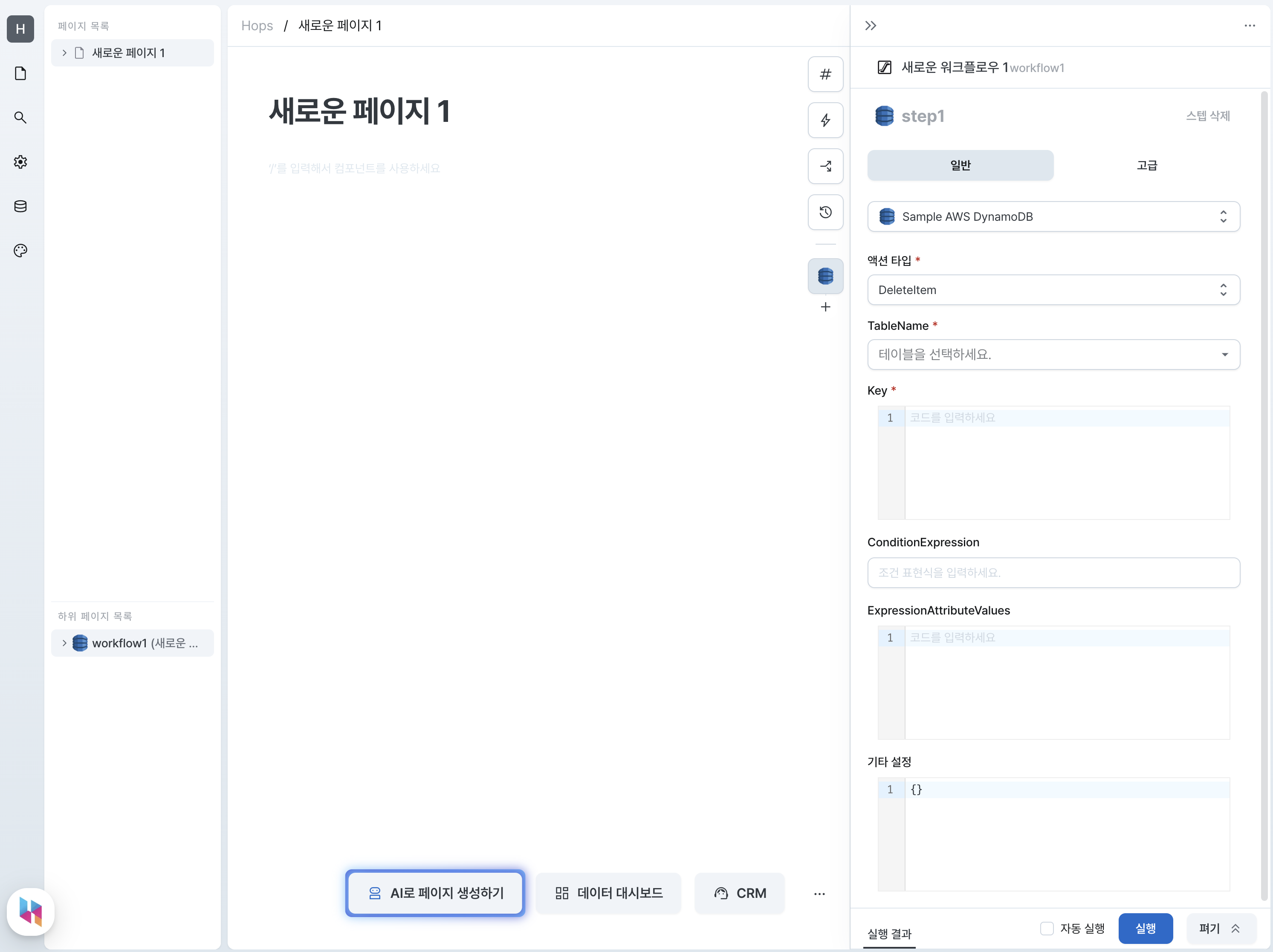Click the '/' component placeholder line

(354, 168)
